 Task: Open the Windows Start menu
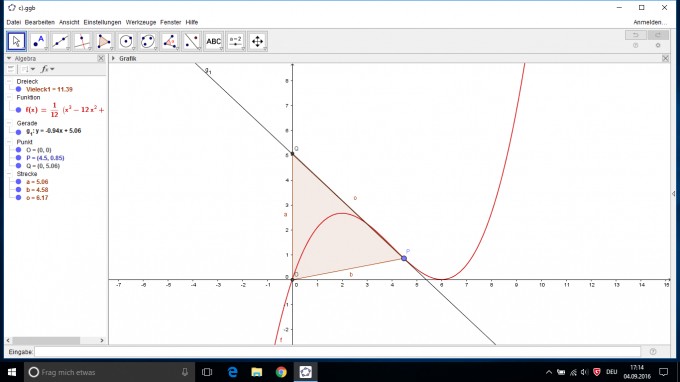(12, 372)
